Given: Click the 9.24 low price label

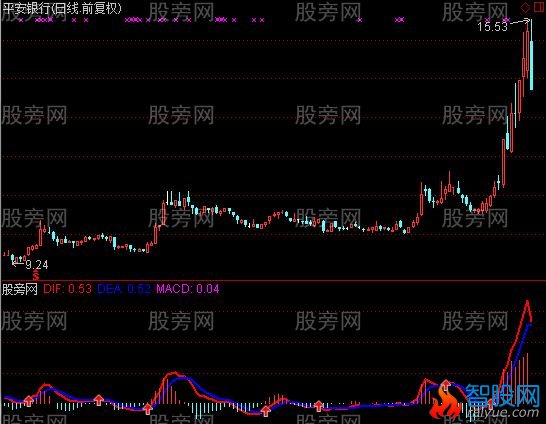Looking at the screenshot, I should (x=37, y=265).
